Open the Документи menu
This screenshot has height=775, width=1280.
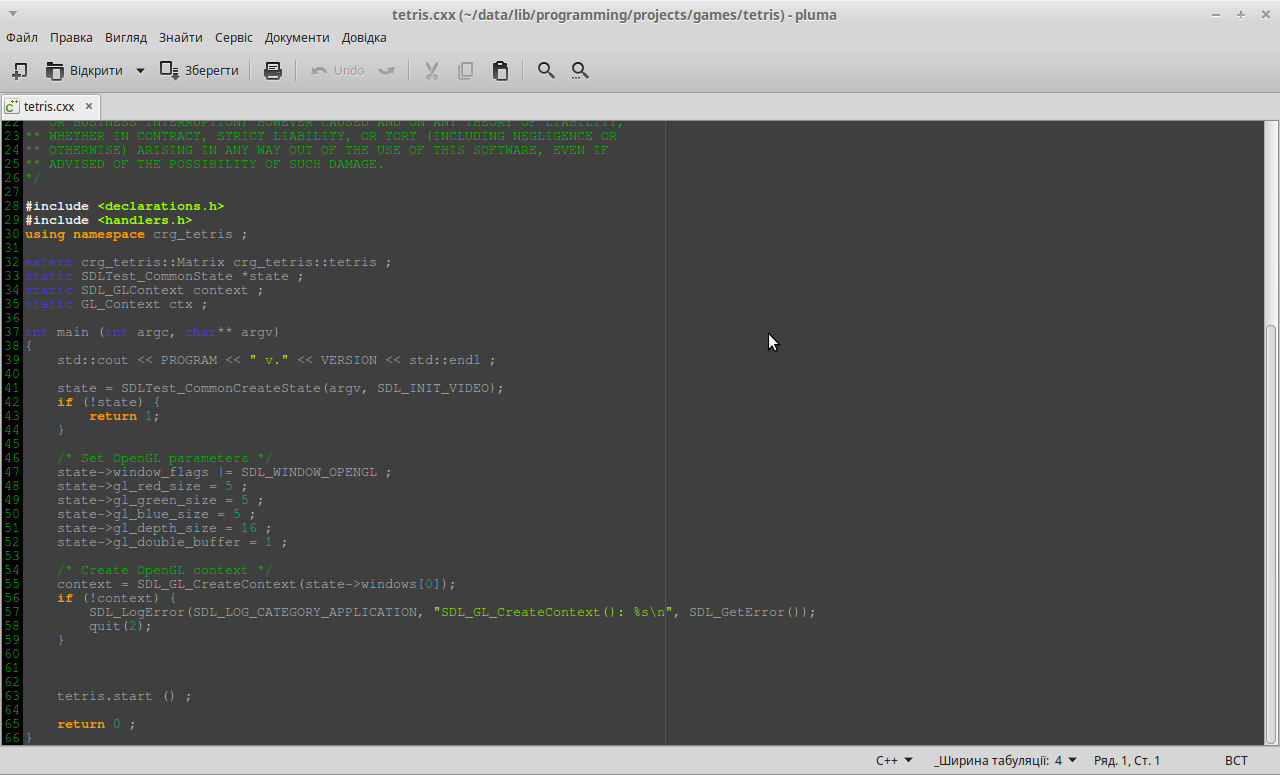(x=297, y=38)
